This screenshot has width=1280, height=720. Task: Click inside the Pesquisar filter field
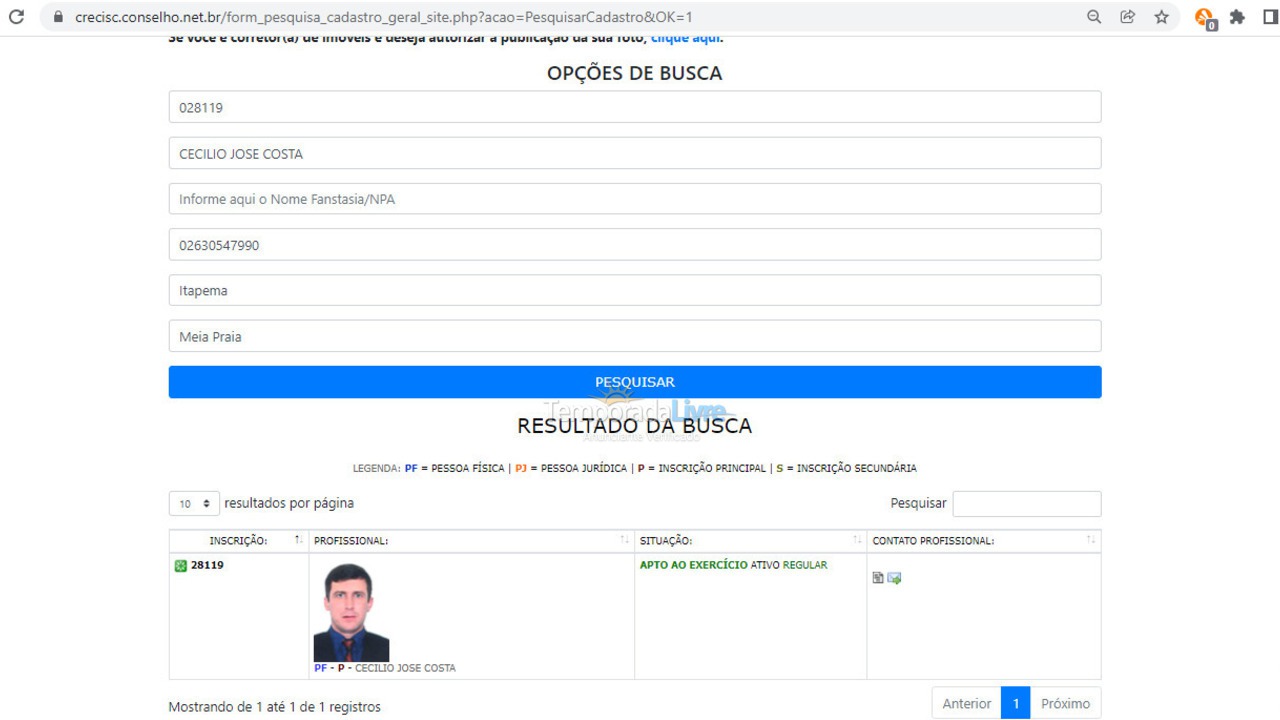pyautogui.click(x=1026, y=503)
